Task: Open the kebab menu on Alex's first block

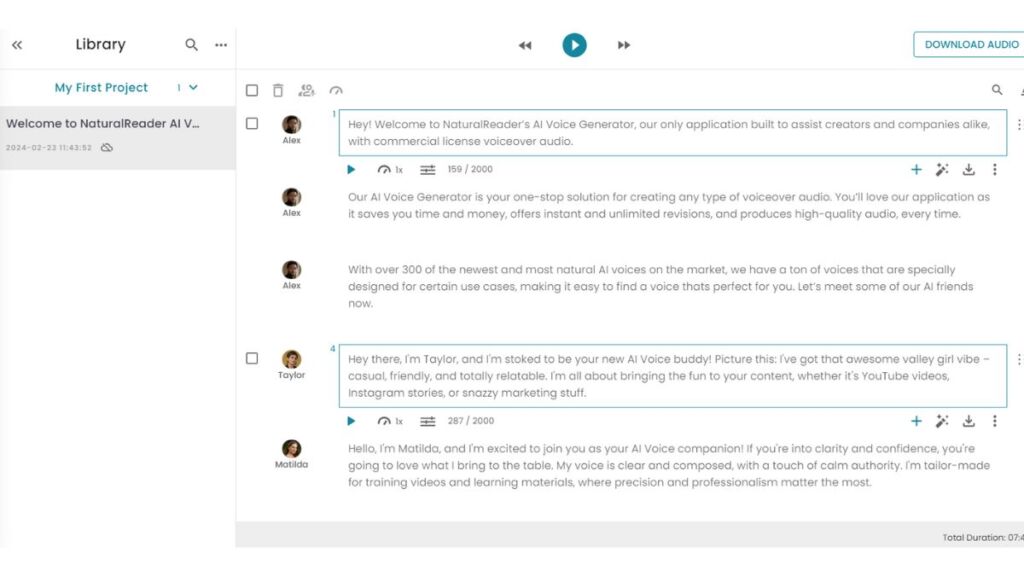Action: point(1018,123)
